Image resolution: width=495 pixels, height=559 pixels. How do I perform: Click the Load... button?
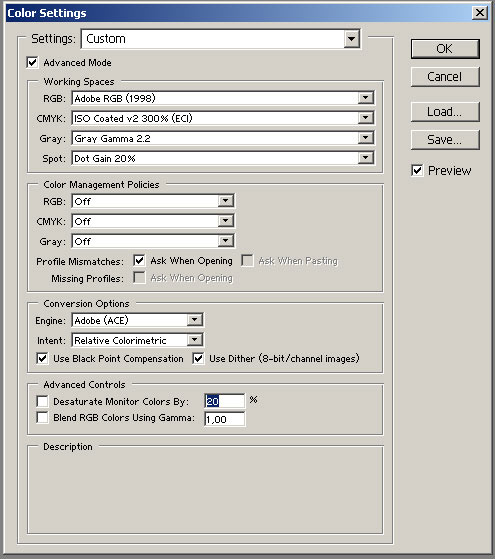(x=445, y=112)
